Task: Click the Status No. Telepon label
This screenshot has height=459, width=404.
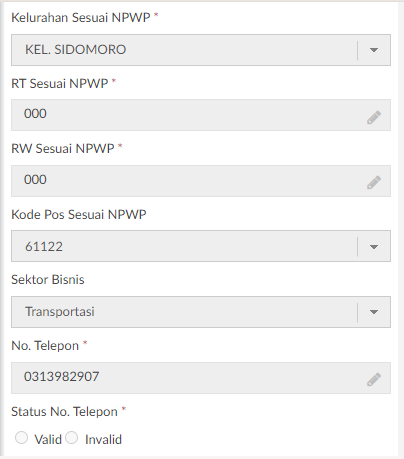Action: [64, 412]
